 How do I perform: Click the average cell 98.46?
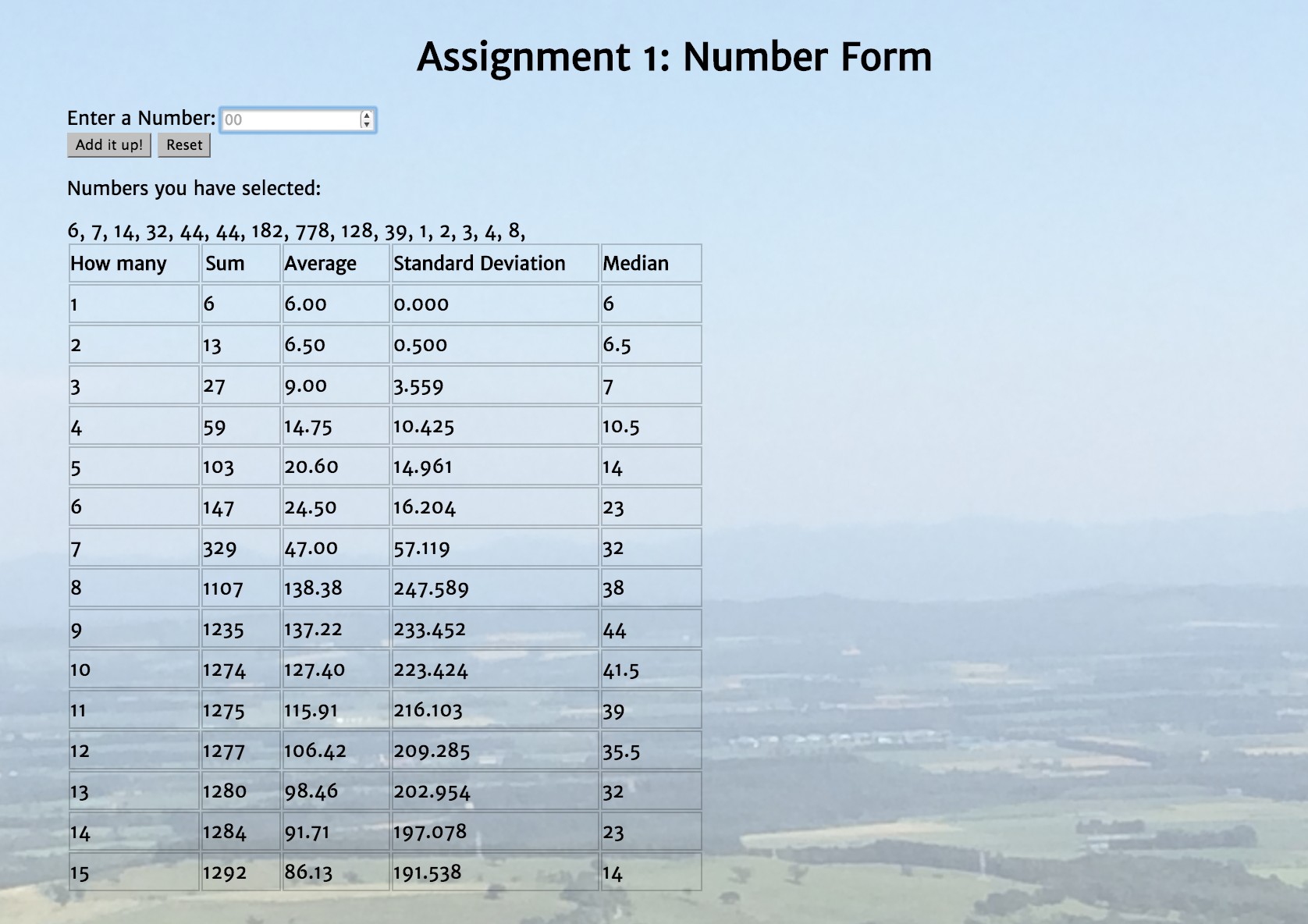tap(336, 791)
